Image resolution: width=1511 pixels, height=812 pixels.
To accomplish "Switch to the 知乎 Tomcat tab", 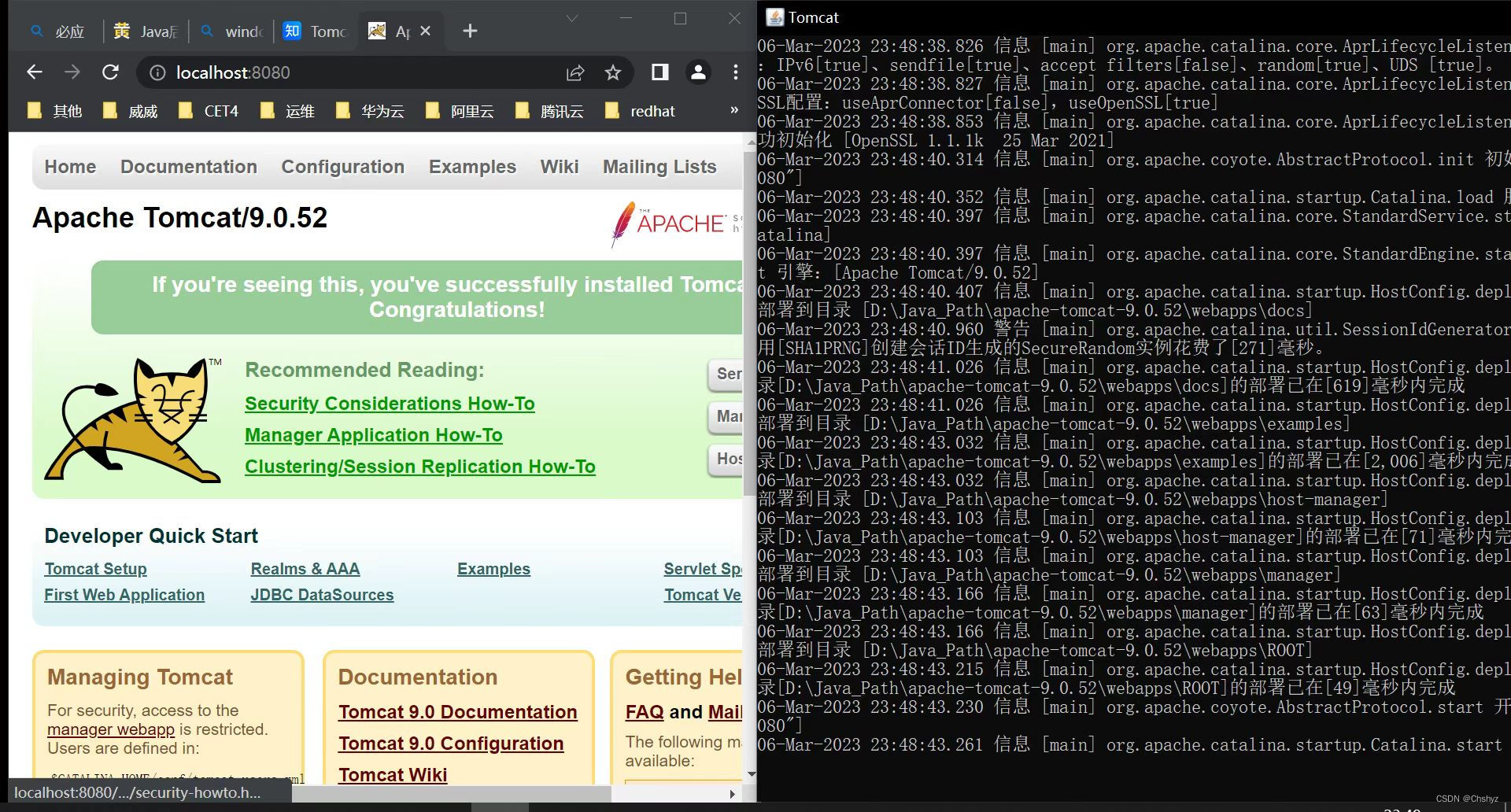I will 316,31.
